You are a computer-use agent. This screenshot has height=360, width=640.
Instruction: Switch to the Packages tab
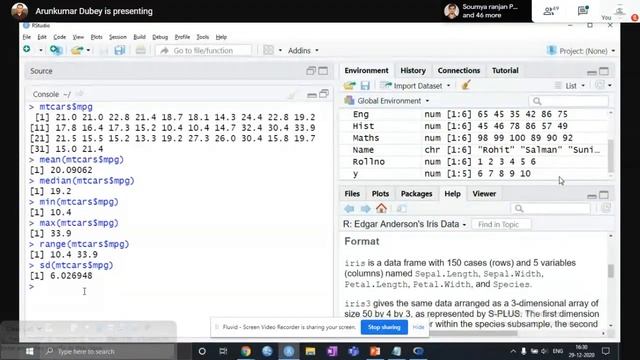pos(416,194)
